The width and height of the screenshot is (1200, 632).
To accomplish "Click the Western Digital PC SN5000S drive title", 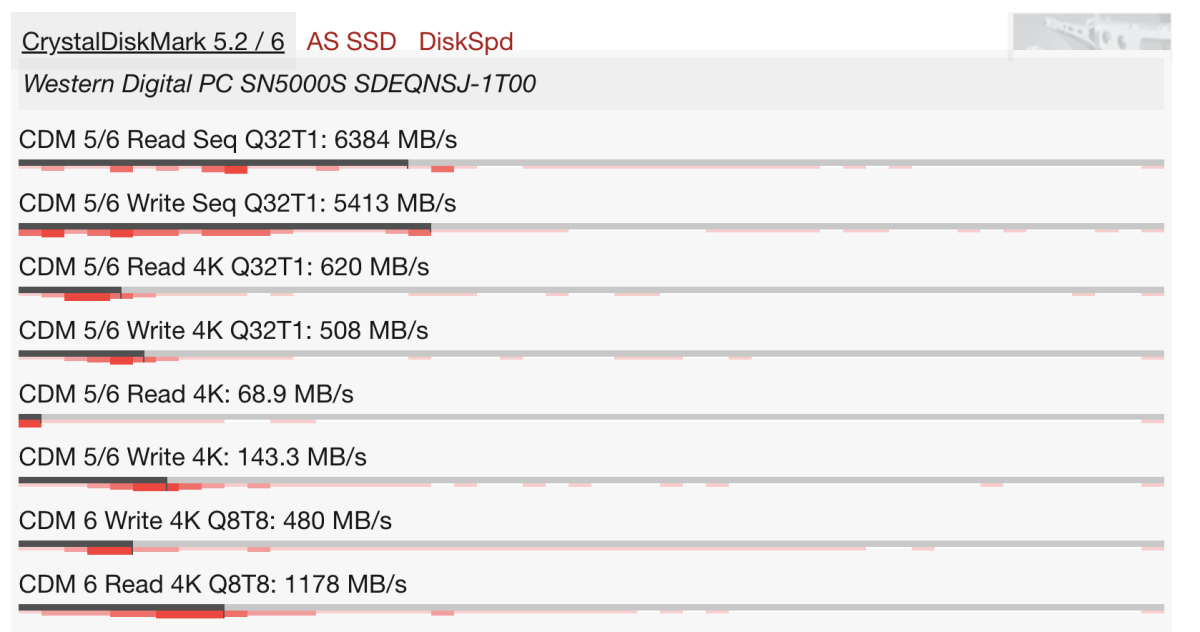I will 279,84.
